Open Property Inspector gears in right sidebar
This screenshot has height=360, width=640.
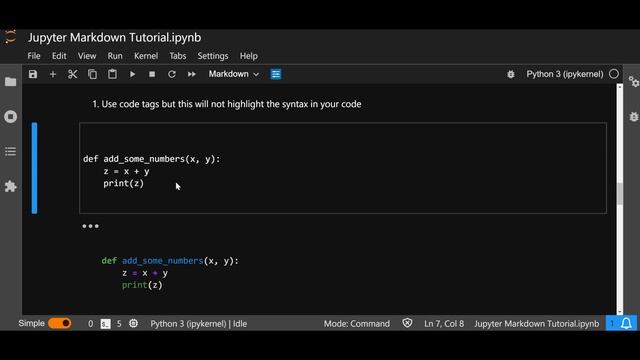633,82
